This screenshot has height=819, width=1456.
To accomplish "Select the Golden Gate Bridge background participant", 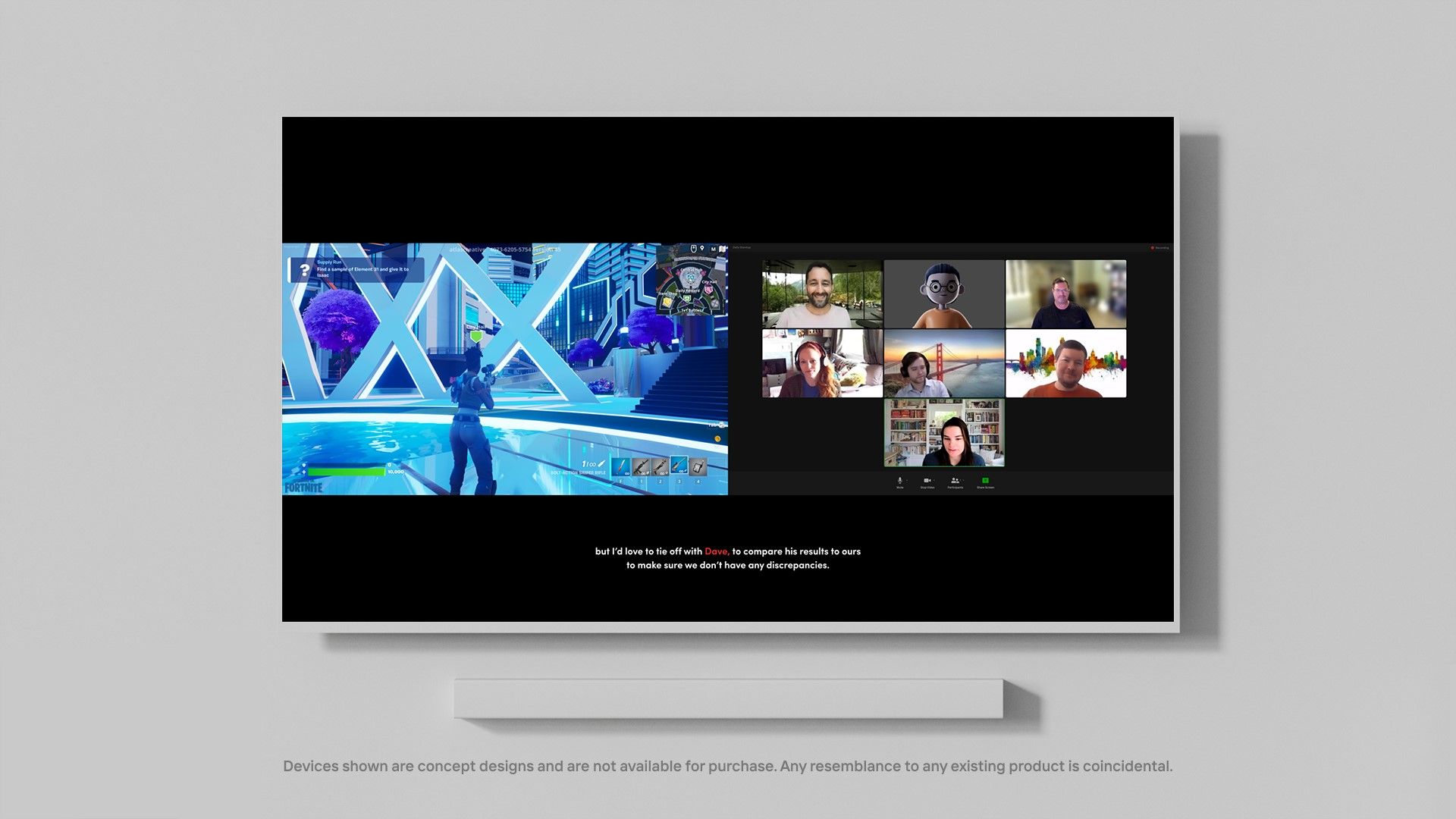I will click(x=944, y=363).
